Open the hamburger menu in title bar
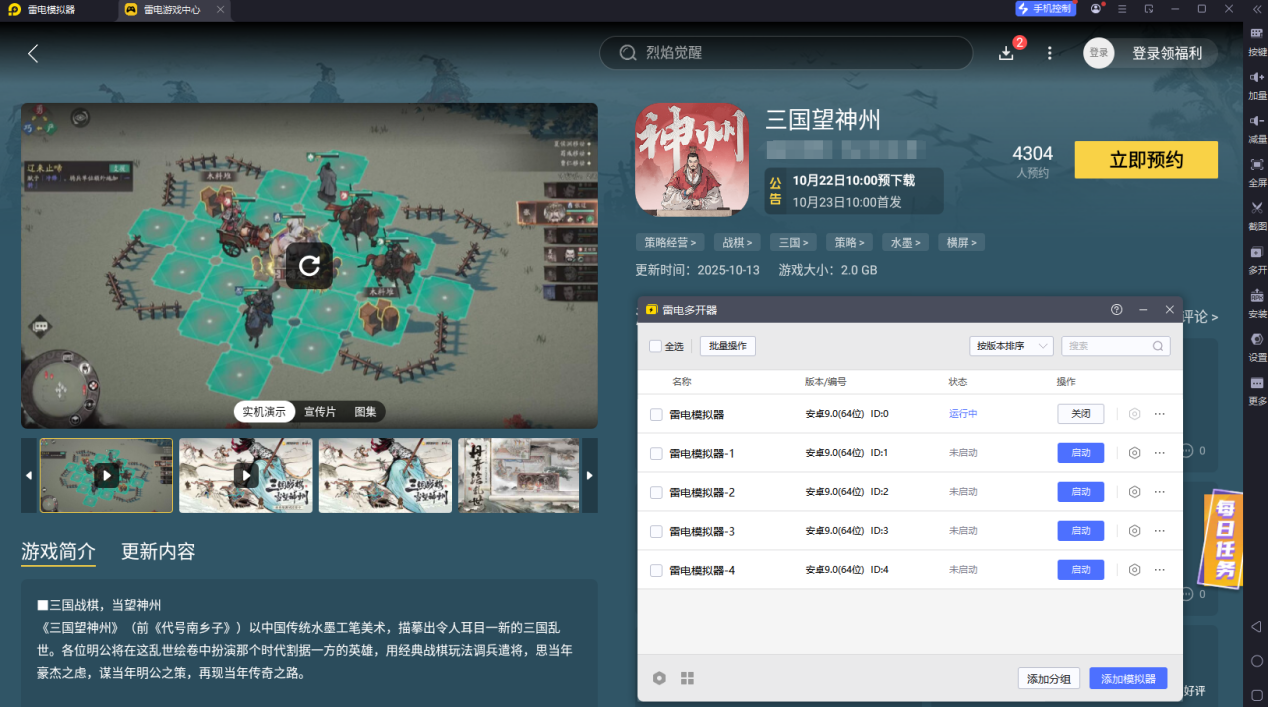The image size is (1268, 707). pos(1123,9)
